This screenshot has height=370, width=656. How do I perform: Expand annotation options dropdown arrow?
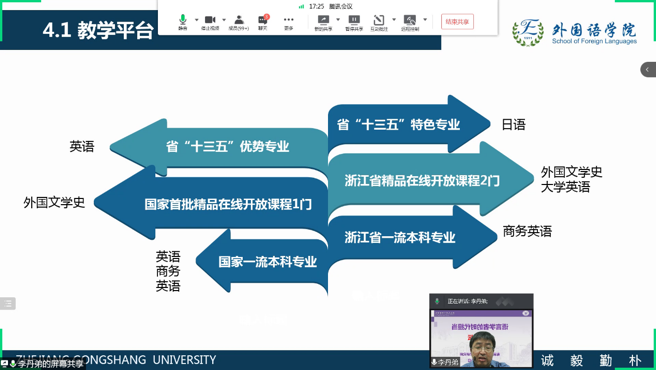coord(394,20)
